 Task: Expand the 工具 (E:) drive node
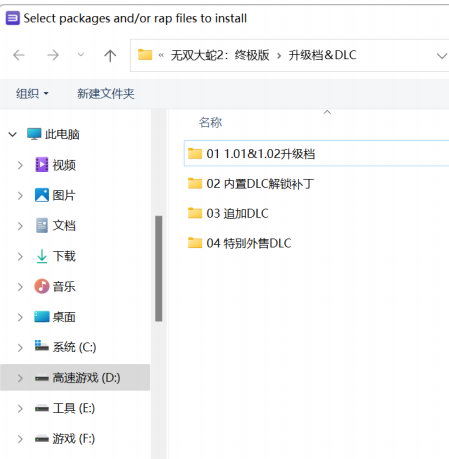(x=20, y=408)
